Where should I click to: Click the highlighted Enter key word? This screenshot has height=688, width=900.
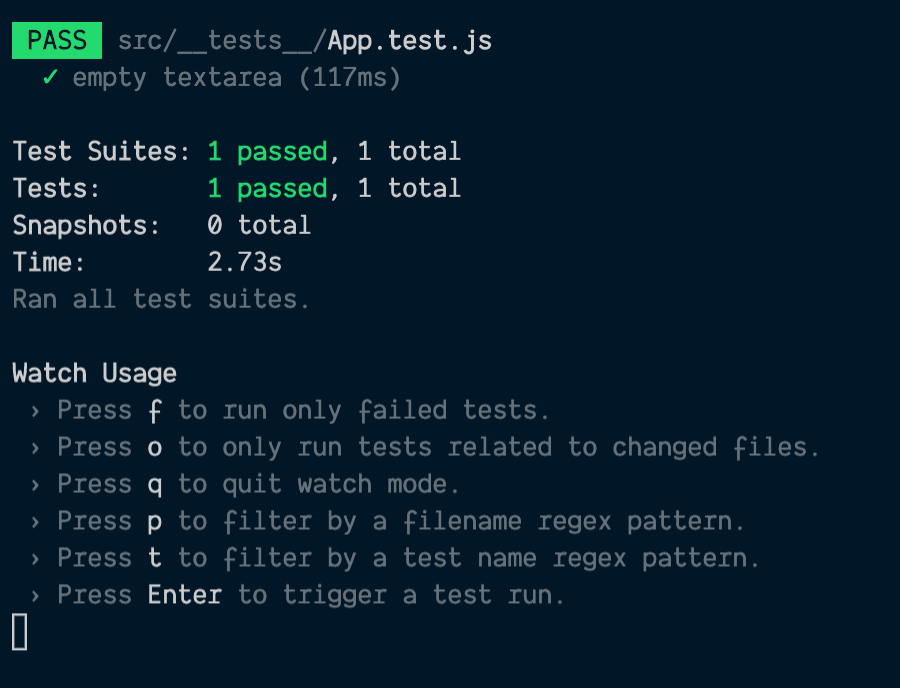pos(185,594)
